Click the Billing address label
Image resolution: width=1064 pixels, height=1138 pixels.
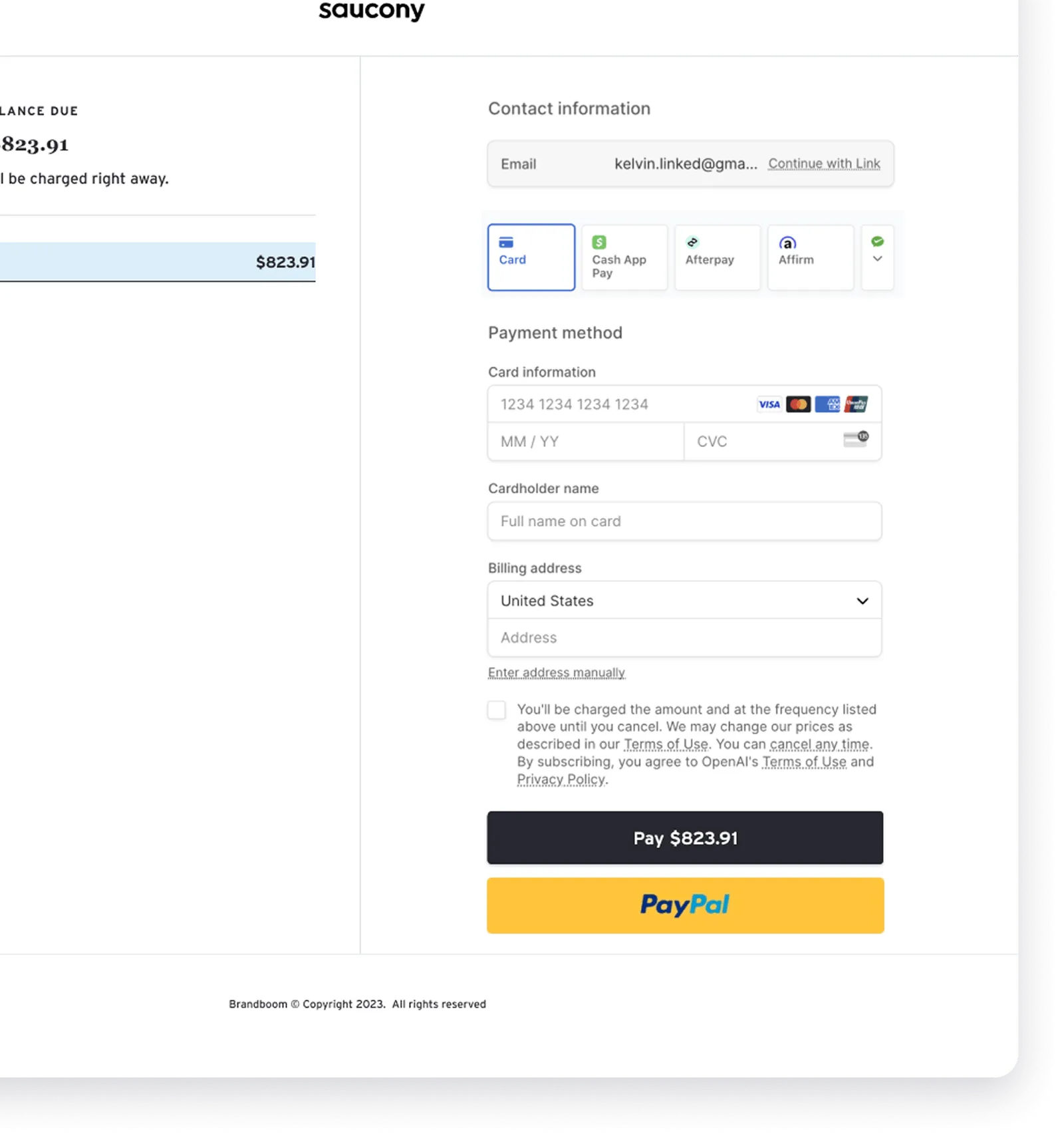[x=535, y=568]
